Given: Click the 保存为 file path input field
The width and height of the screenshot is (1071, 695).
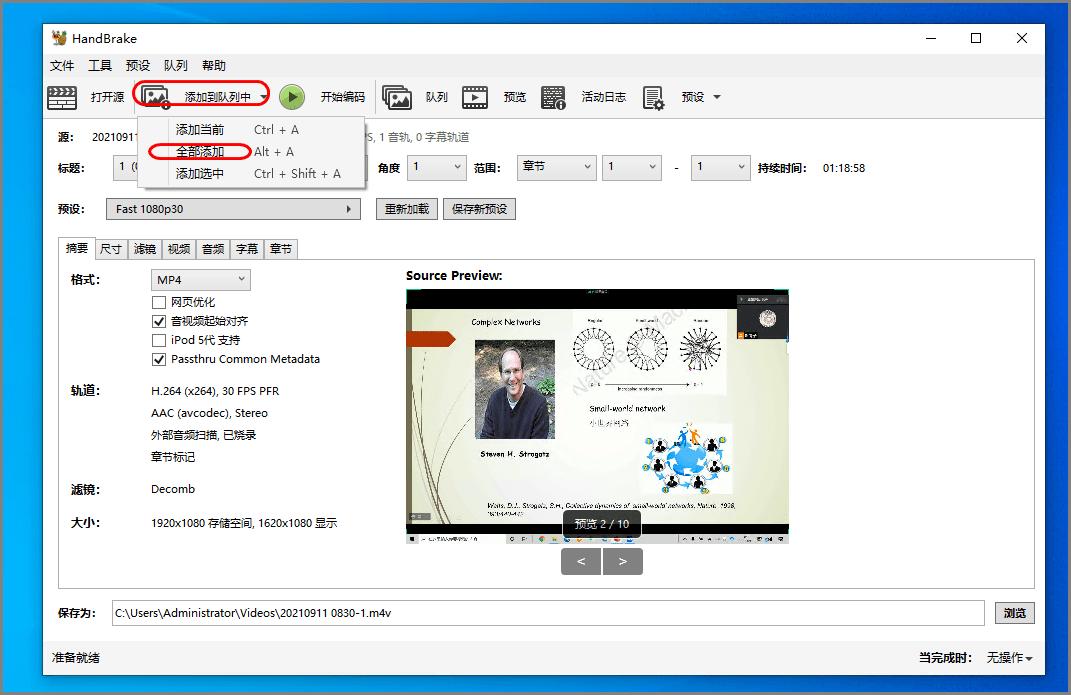Looking at the screenshot, I should point(547,613).
